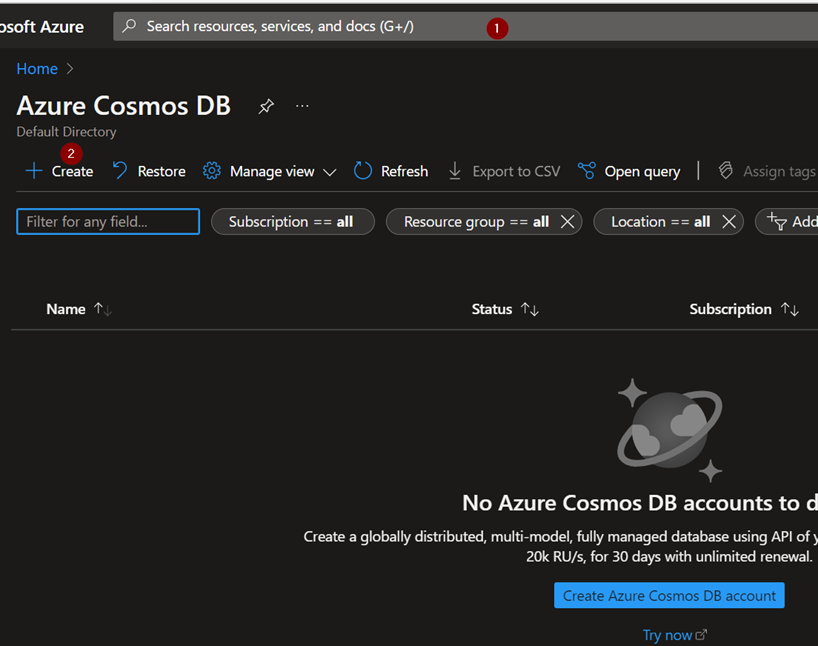The height and width of the screenshot is (646, 818).
Task: Open the Subscription filter dropdown
Action: (x=292, y=221)
